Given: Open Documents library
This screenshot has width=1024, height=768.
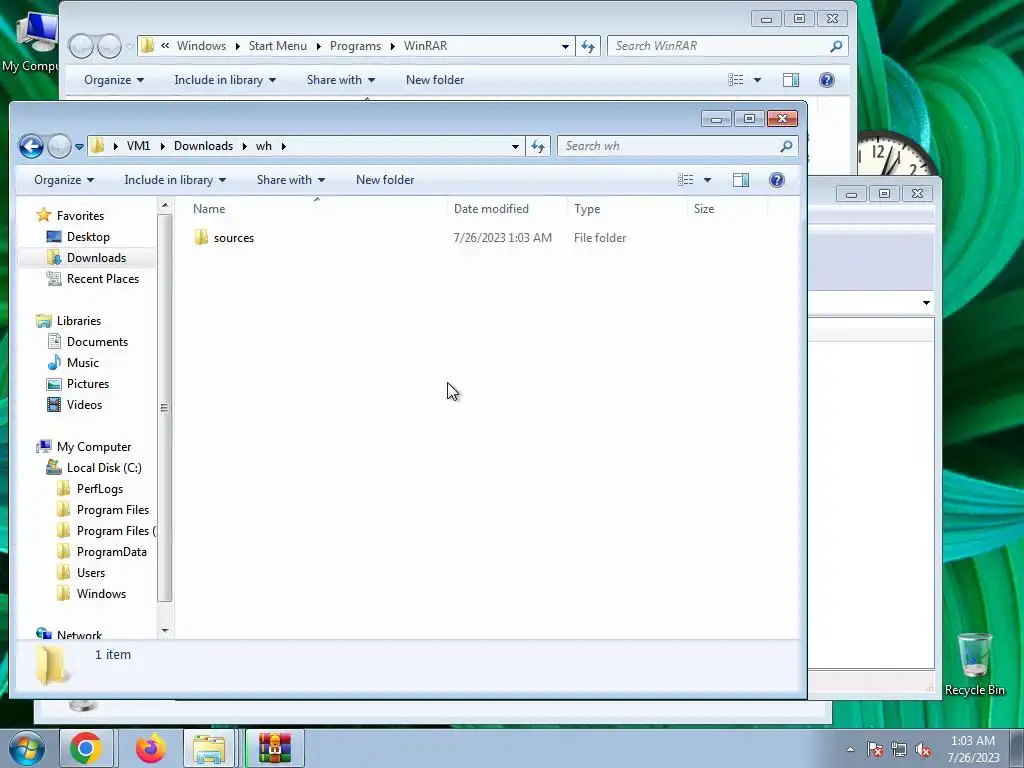Looking at the screenshot, I should [x=97, y=342].
